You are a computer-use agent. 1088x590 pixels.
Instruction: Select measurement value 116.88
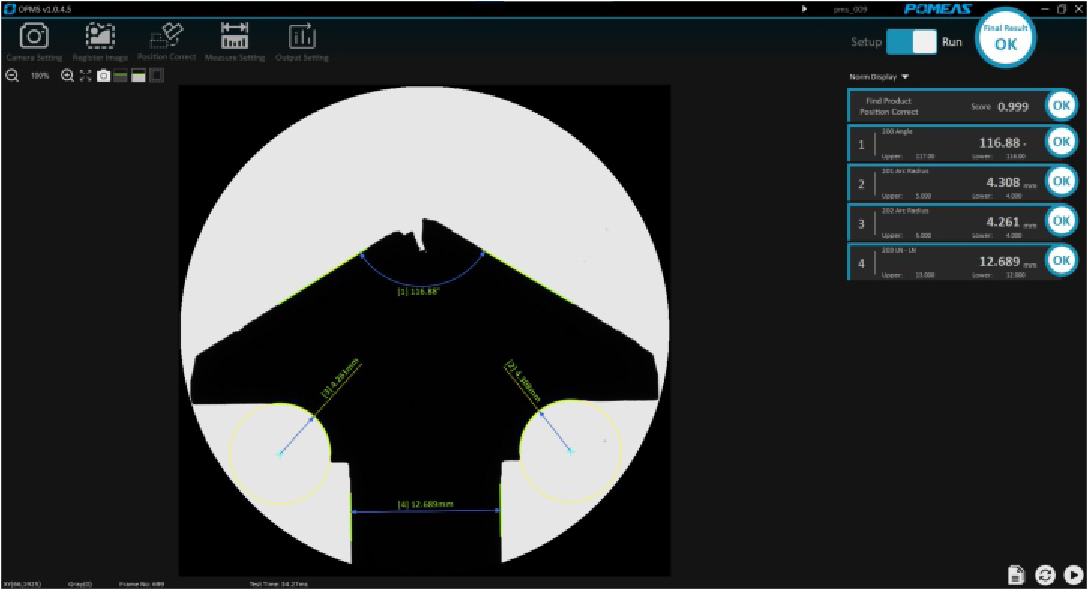point(999,143)
